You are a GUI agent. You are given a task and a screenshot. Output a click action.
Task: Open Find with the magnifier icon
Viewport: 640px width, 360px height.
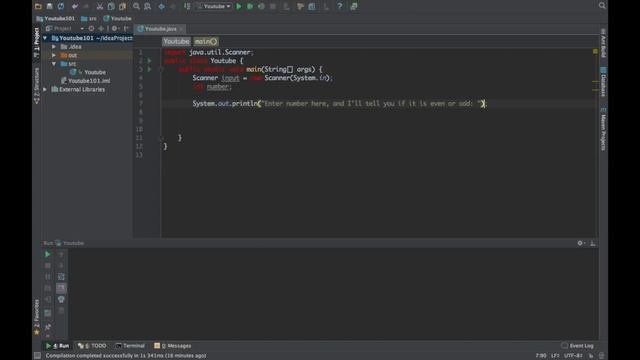point(136,6)
